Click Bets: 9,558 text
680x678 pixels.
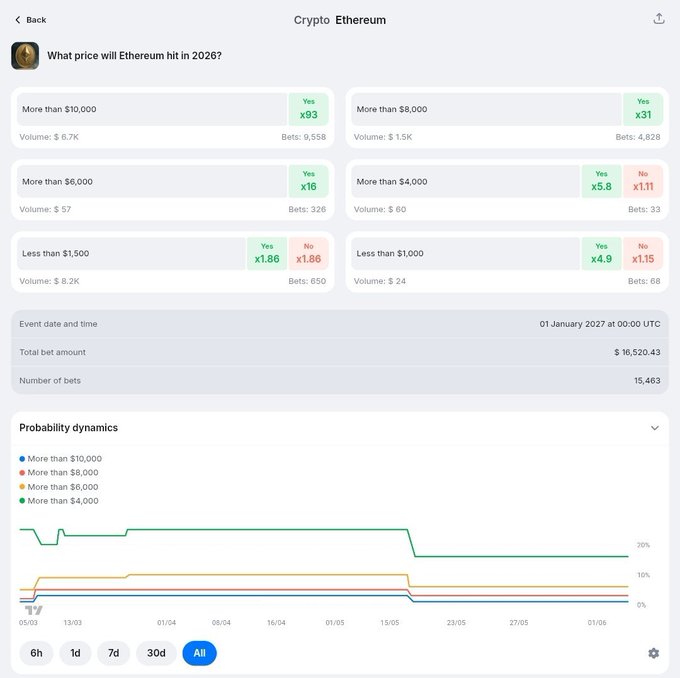[x=304, y=137]
